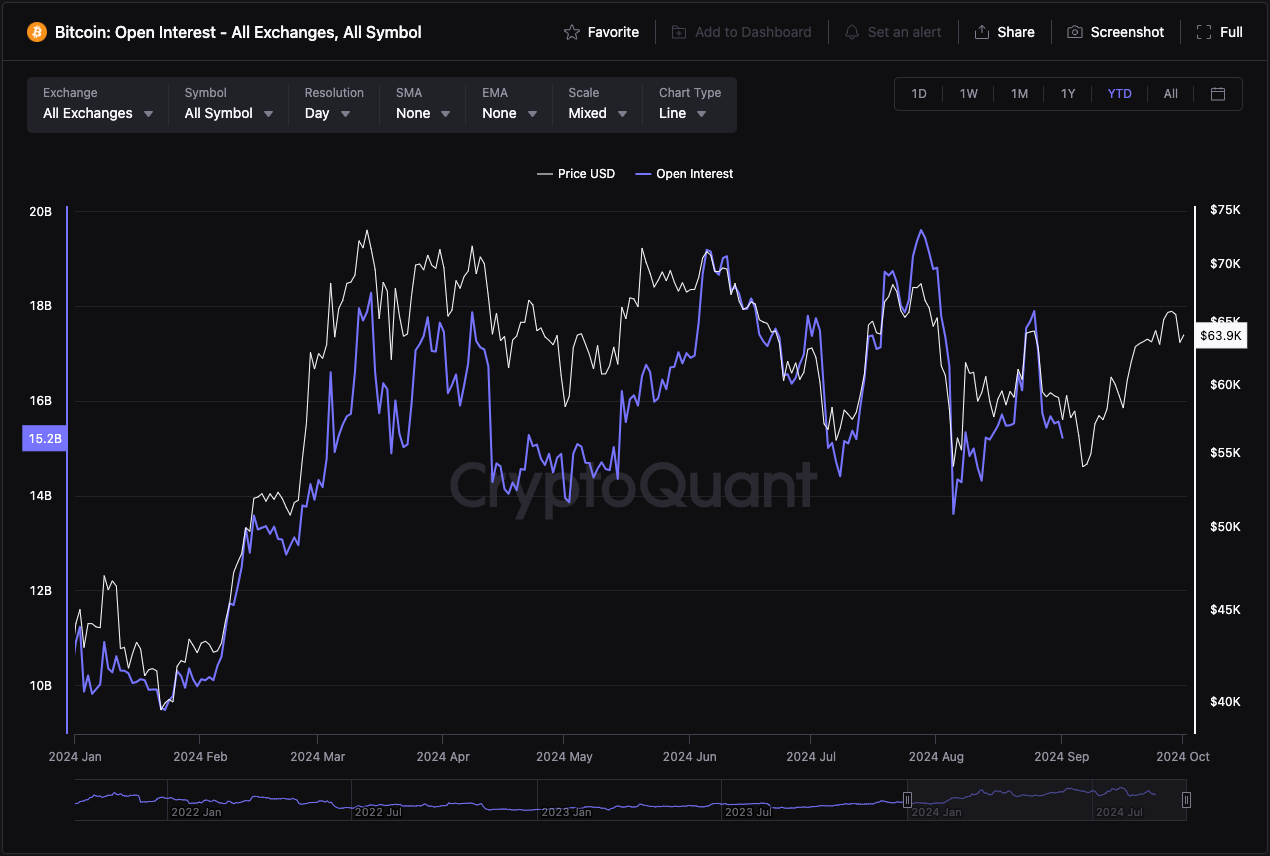Click the 2024 Aug axis label
This screenshot has height=856, width=1270.
tap(936, 757)
